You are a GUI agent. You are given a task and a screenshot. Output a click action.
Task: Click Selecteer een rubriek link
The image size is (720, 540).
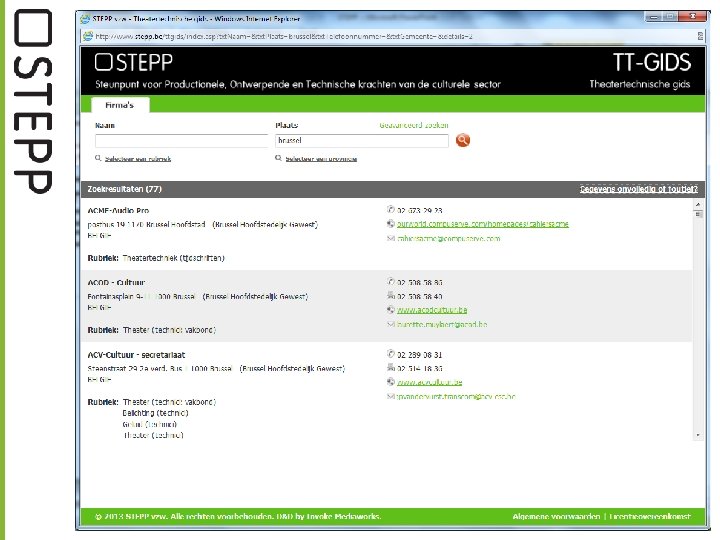click(138, 159)
